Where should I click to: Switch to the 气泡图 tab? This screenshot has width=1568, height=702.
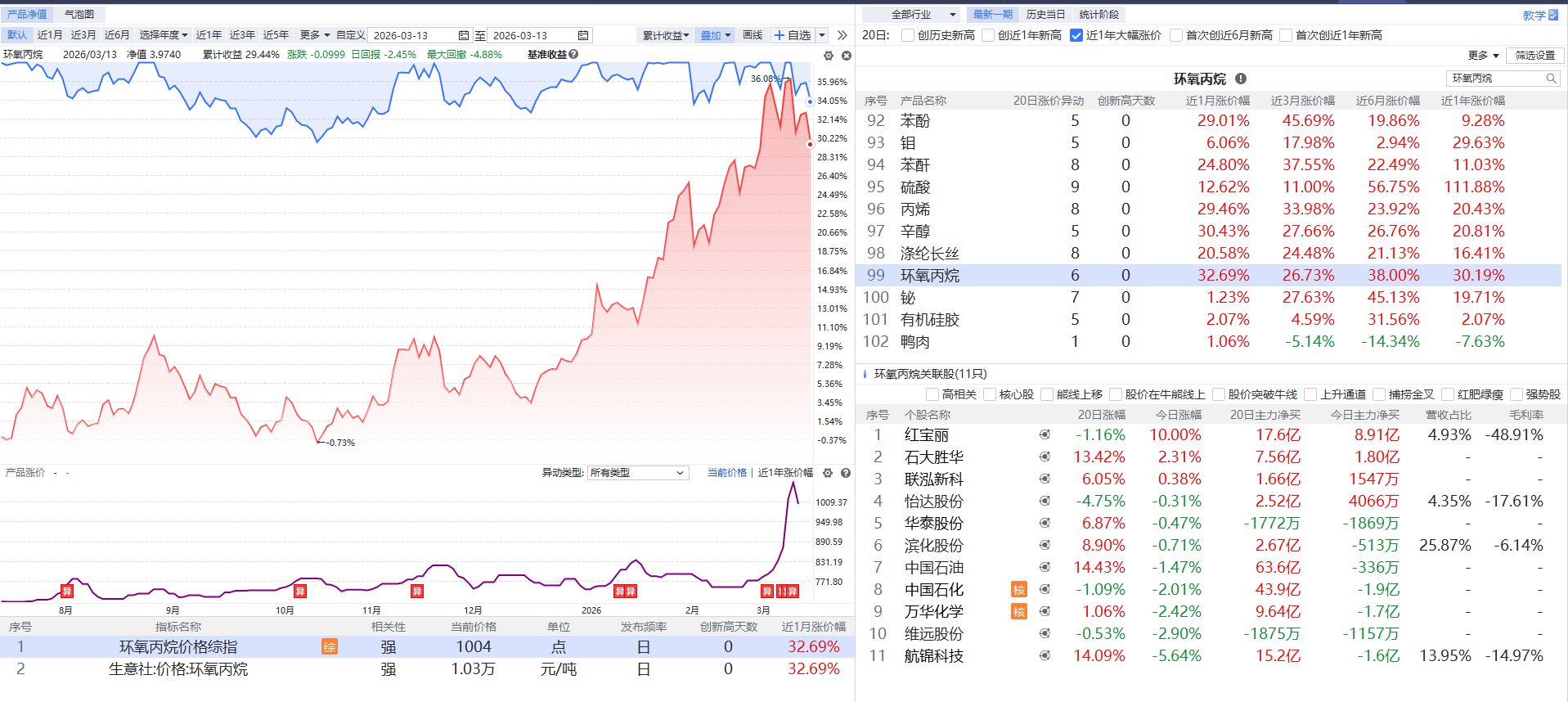point(79,15)
